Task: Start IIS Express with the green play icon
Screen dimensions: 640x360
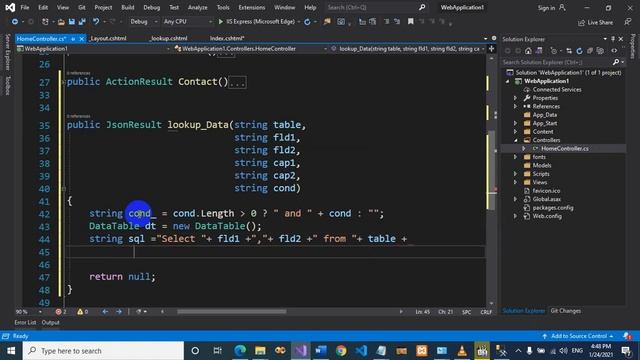Action: click(x=221, y=22)
